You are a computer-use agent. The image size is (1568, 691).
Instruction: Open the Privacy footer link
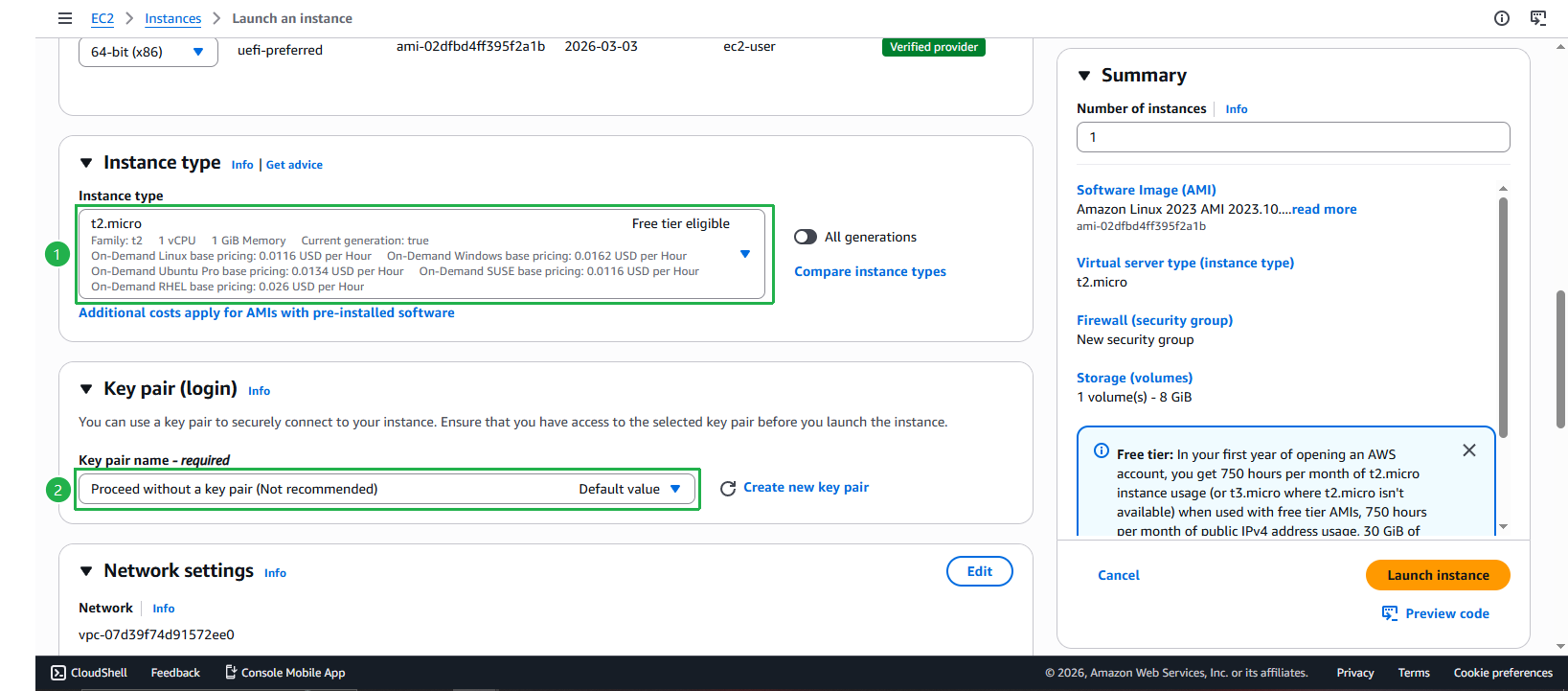click(1355, 673)
